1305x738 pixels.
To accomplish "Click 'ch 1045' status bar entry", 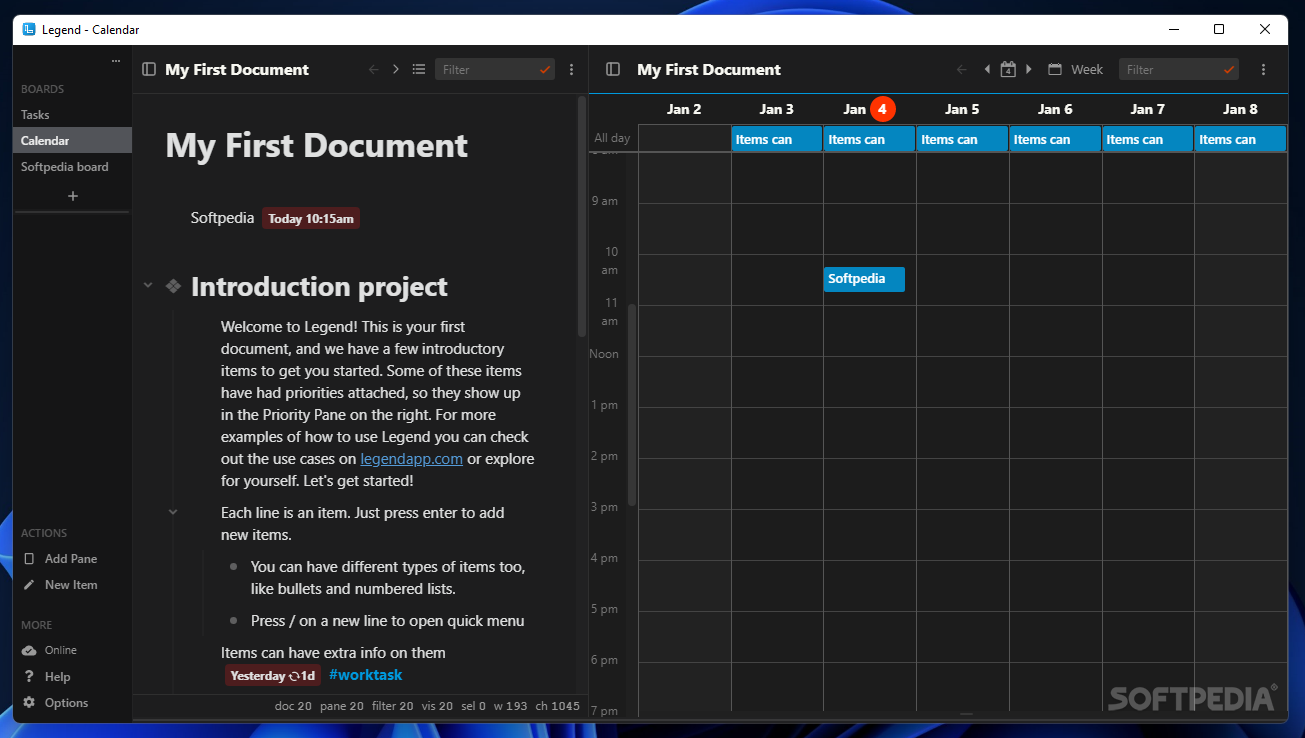I will pyautogui.click(x=557, y=706).
